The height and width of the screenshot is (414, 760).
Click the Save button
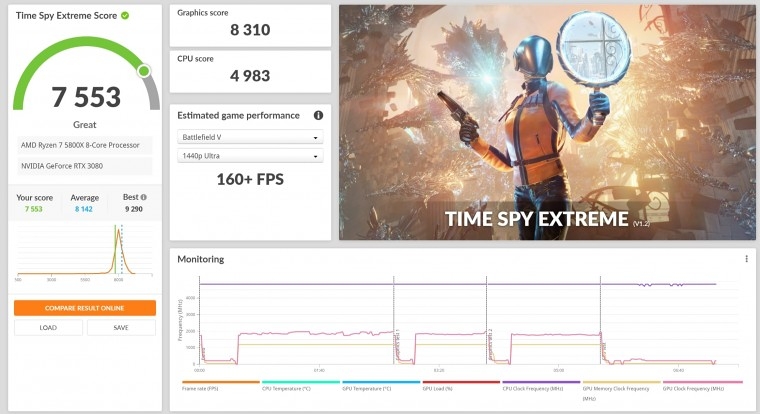coord(121,328)
